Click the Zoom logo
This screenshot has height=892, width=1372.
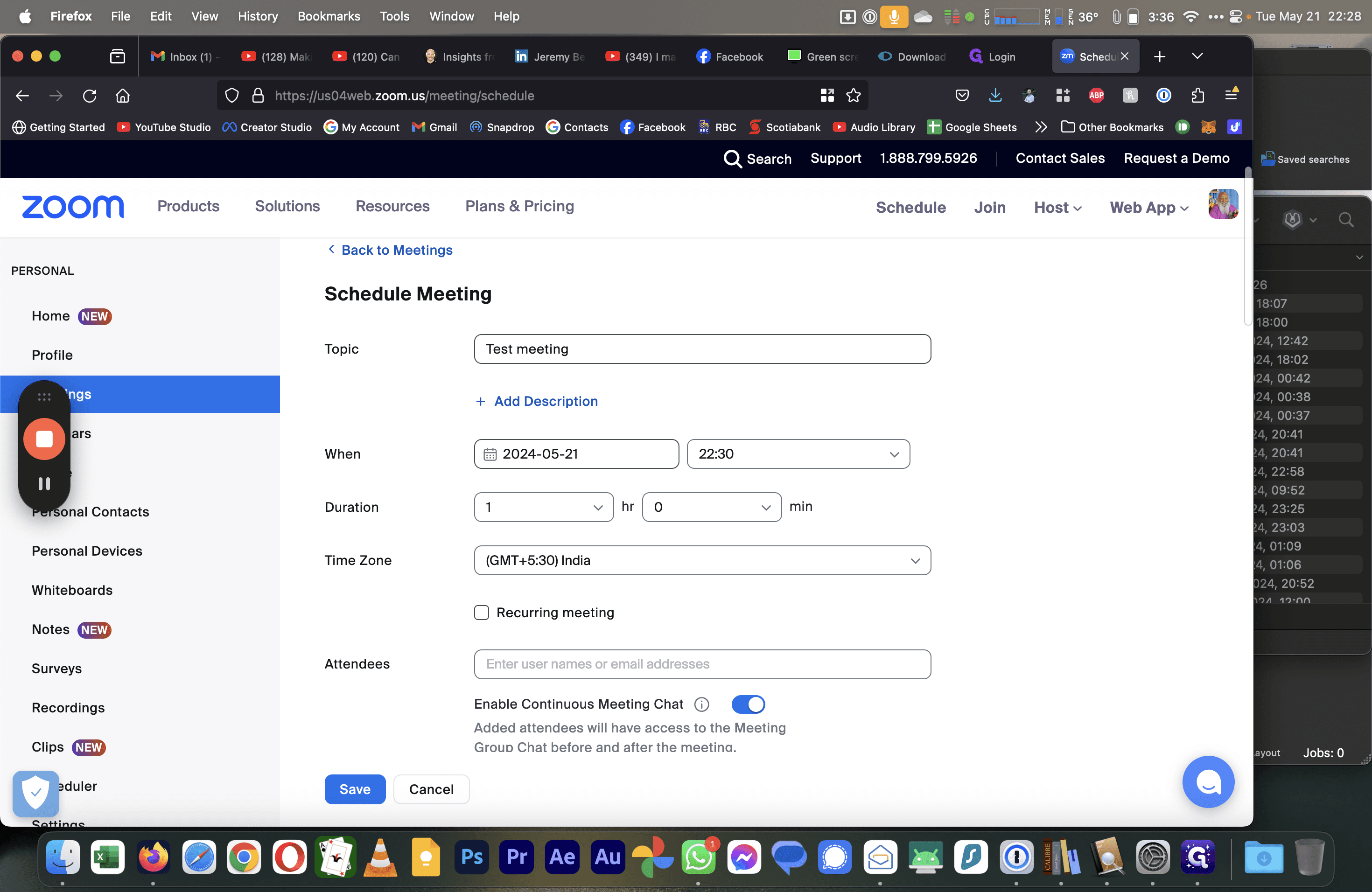[x=73, y=207]
